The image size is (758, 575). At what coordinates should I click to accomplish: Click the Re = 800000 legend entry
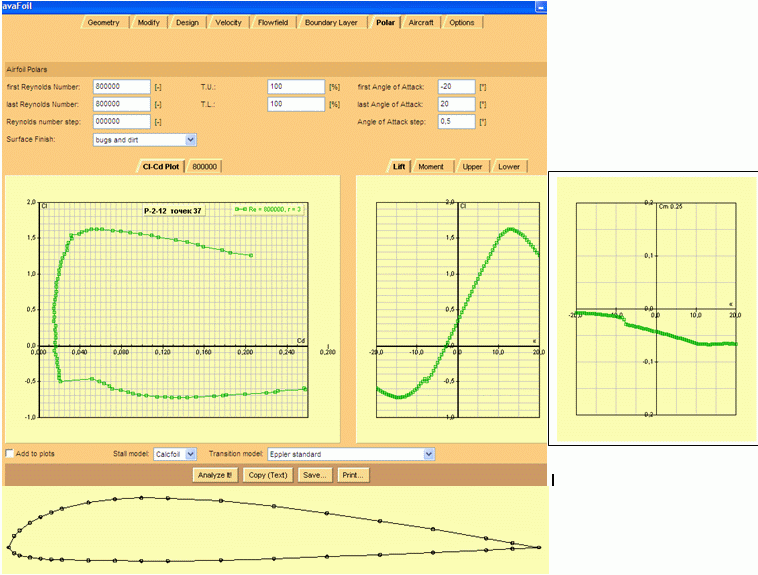pyautogui.click(x=268, y=209)
